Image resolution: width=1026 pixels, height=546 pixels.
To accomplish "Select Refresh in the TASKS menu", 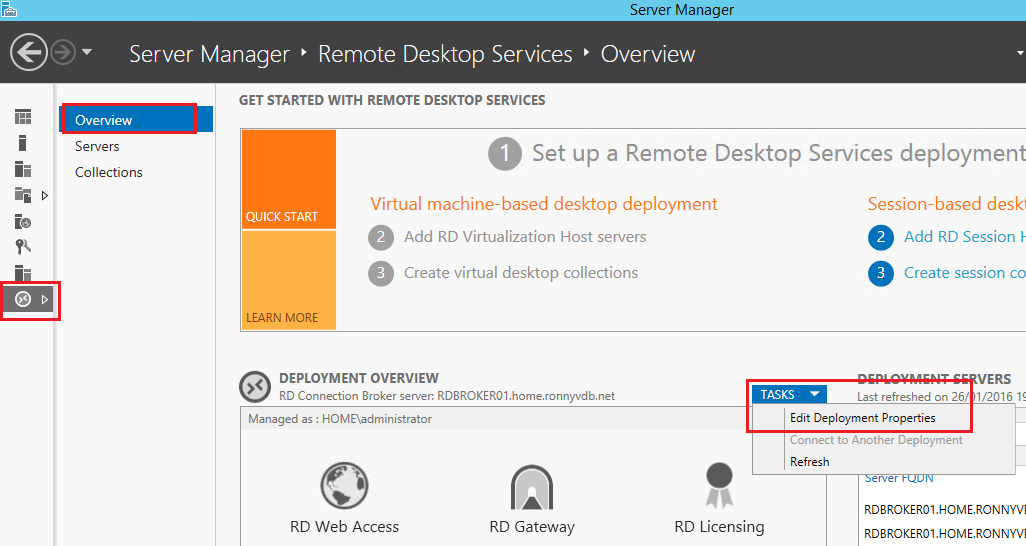I will click(809, 462).
